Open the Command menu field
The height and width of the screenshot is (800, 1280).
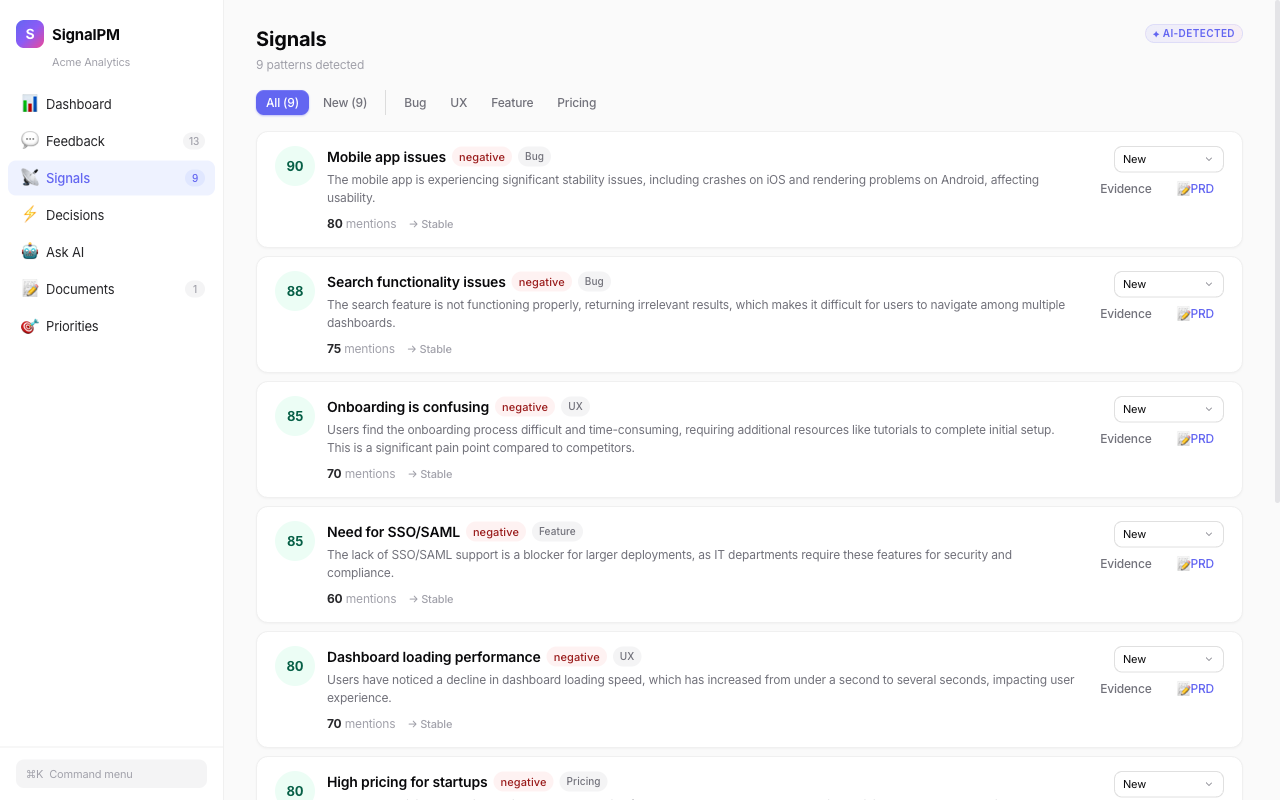click(x=111, y=773)
